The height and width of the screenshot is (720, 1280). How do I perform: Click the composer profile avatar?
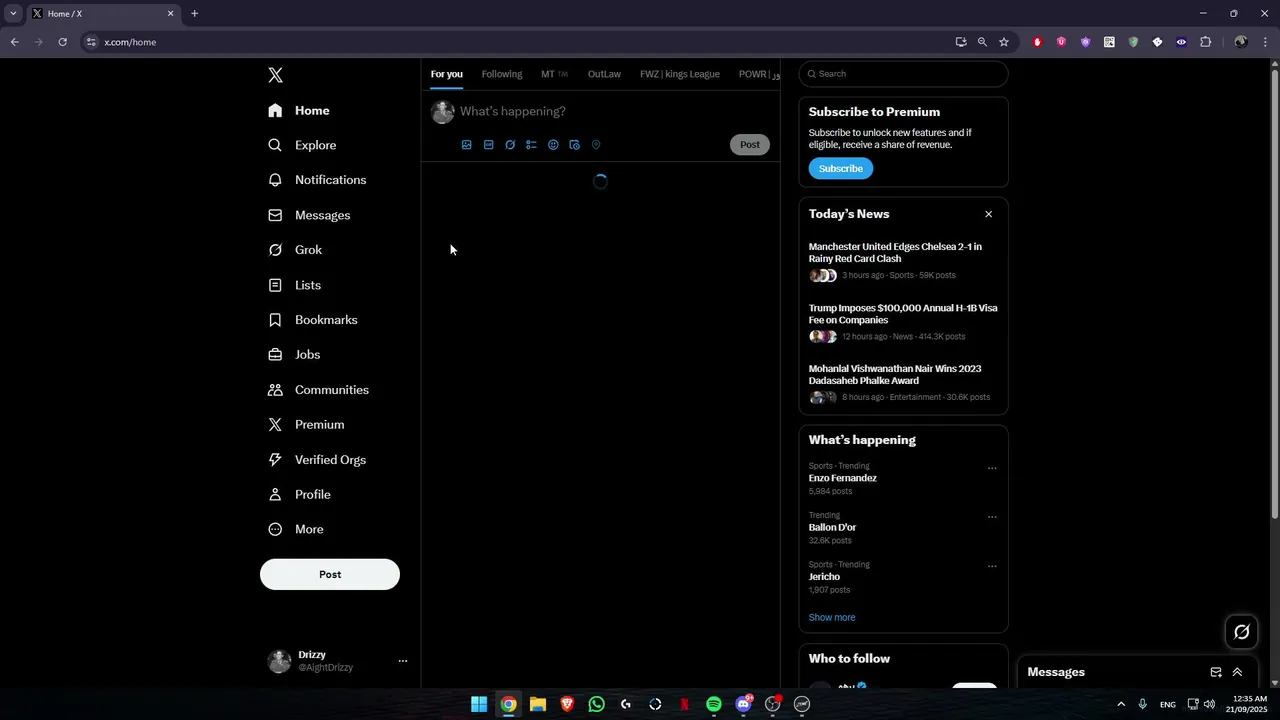coord(443,112)
